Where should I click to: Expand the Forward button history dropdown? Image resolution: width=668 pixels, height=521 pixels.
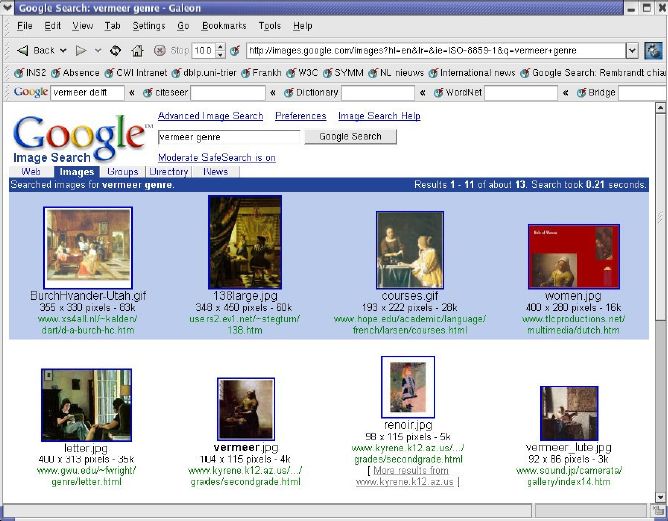98,50
